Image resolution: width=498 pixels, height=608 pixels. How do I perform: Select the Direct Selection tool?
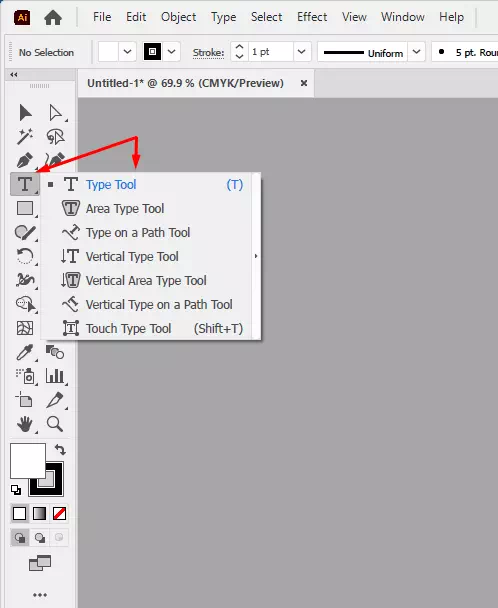point(55,113)
